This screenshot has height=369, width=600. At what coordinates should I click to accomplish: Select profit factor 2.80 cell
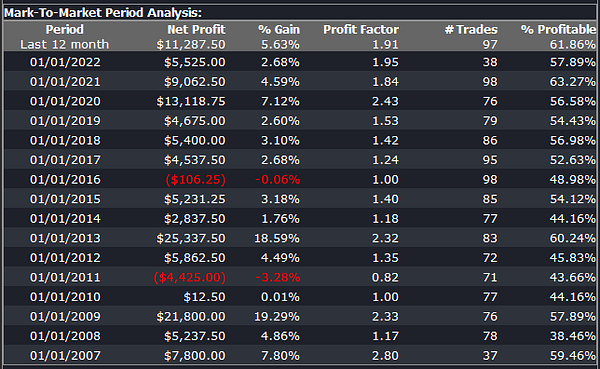(x=385, y=356)
